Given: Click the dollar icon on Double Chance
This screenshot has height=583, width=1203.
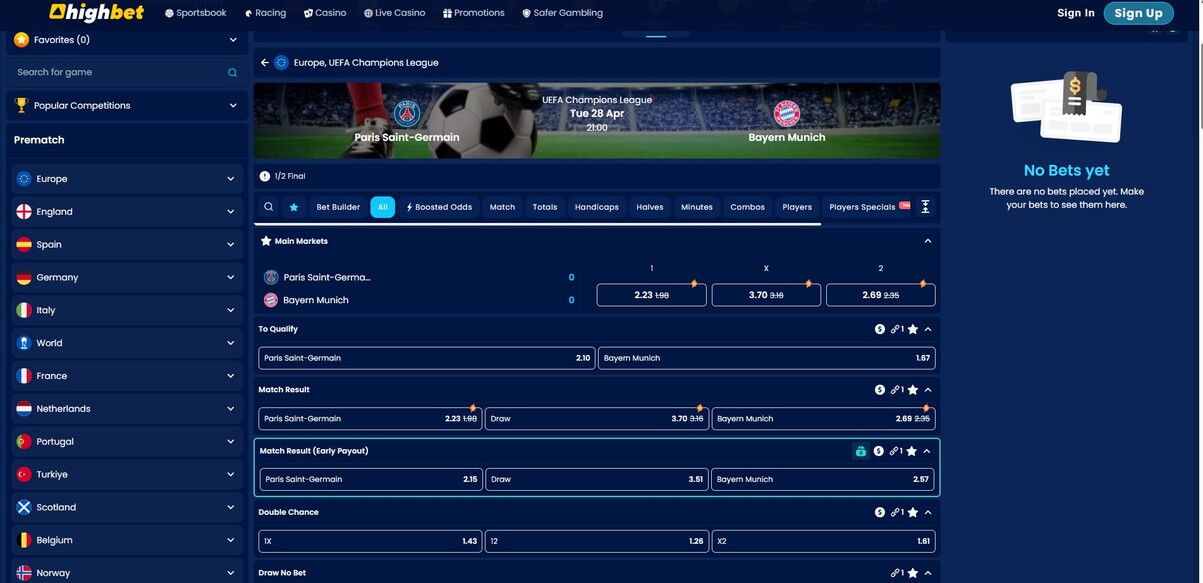Looking at the screenshot, I should coord(880,512).
